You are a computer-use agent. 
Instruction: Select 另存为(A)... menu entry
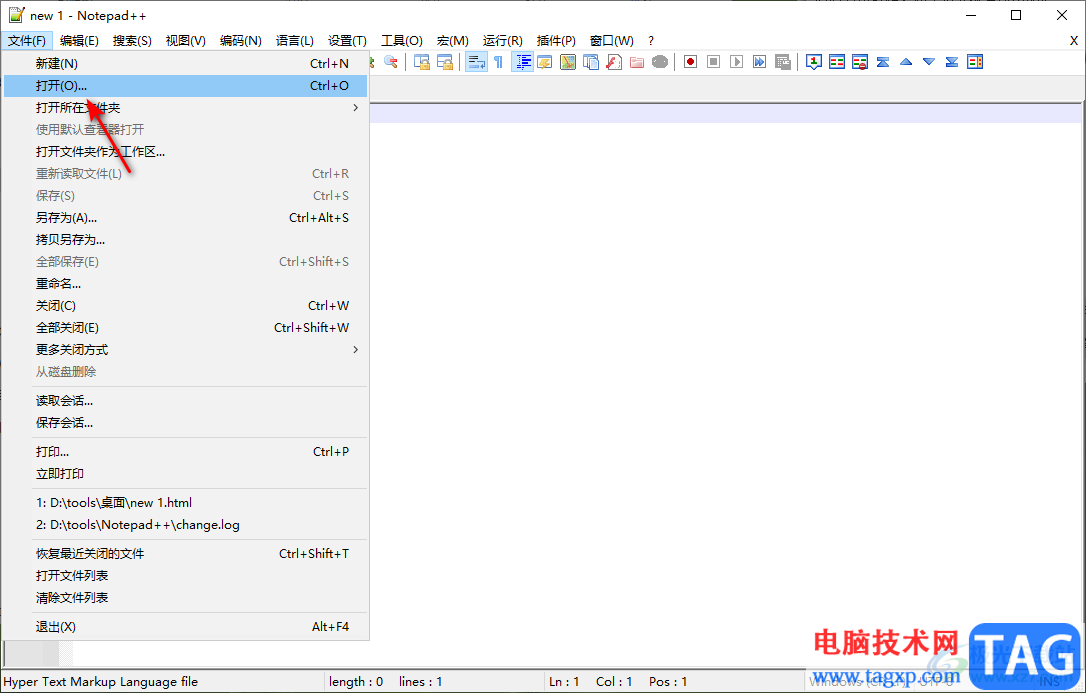[x=186, y=218]
